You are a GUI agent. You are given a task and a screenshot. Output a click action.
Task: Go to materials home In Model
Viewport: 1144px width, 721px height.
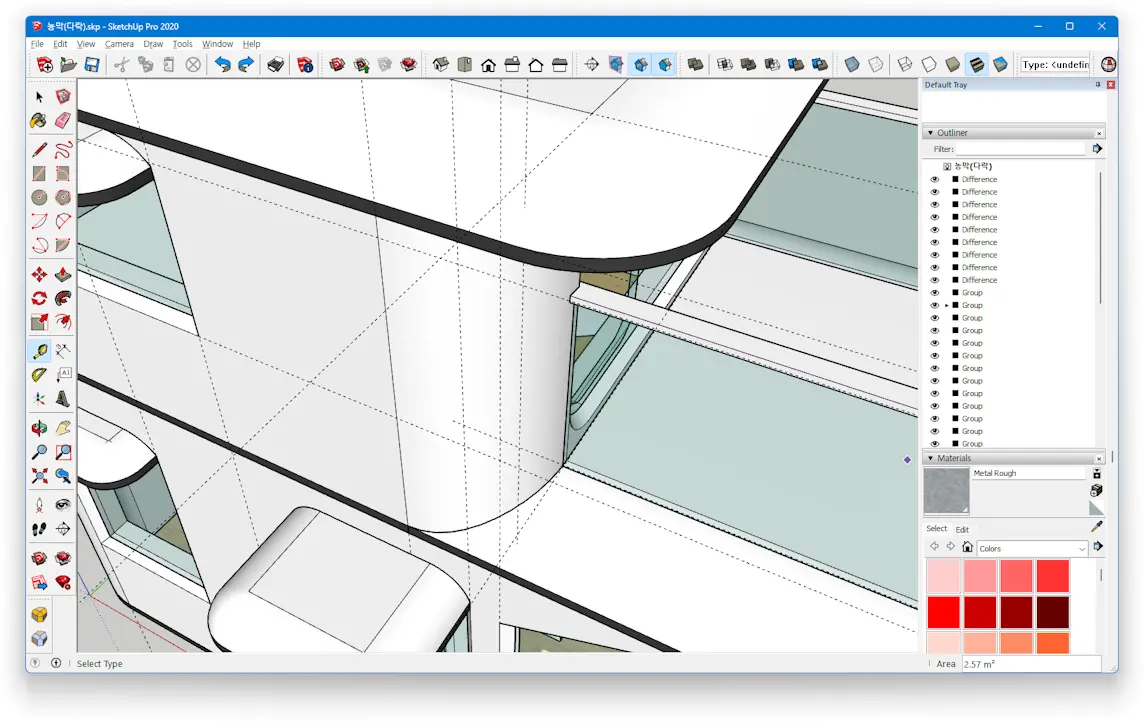click(x=967, y=547)
